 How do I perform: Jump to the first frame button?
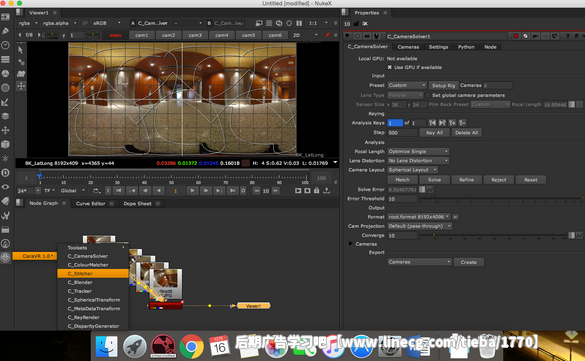click(x=119, y=191)
